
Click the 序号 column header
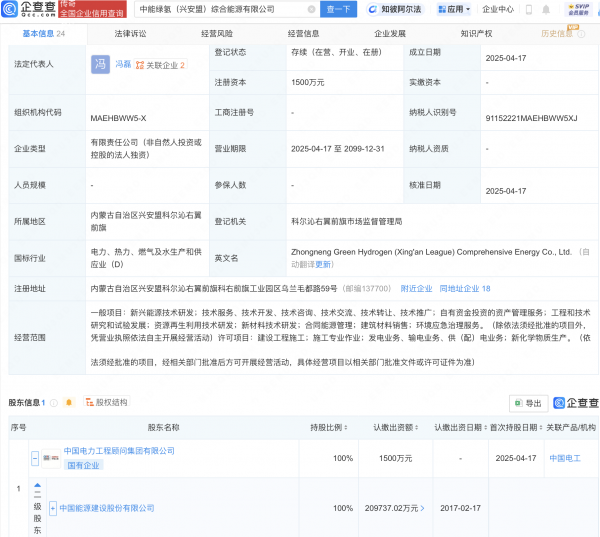point(18,428)
